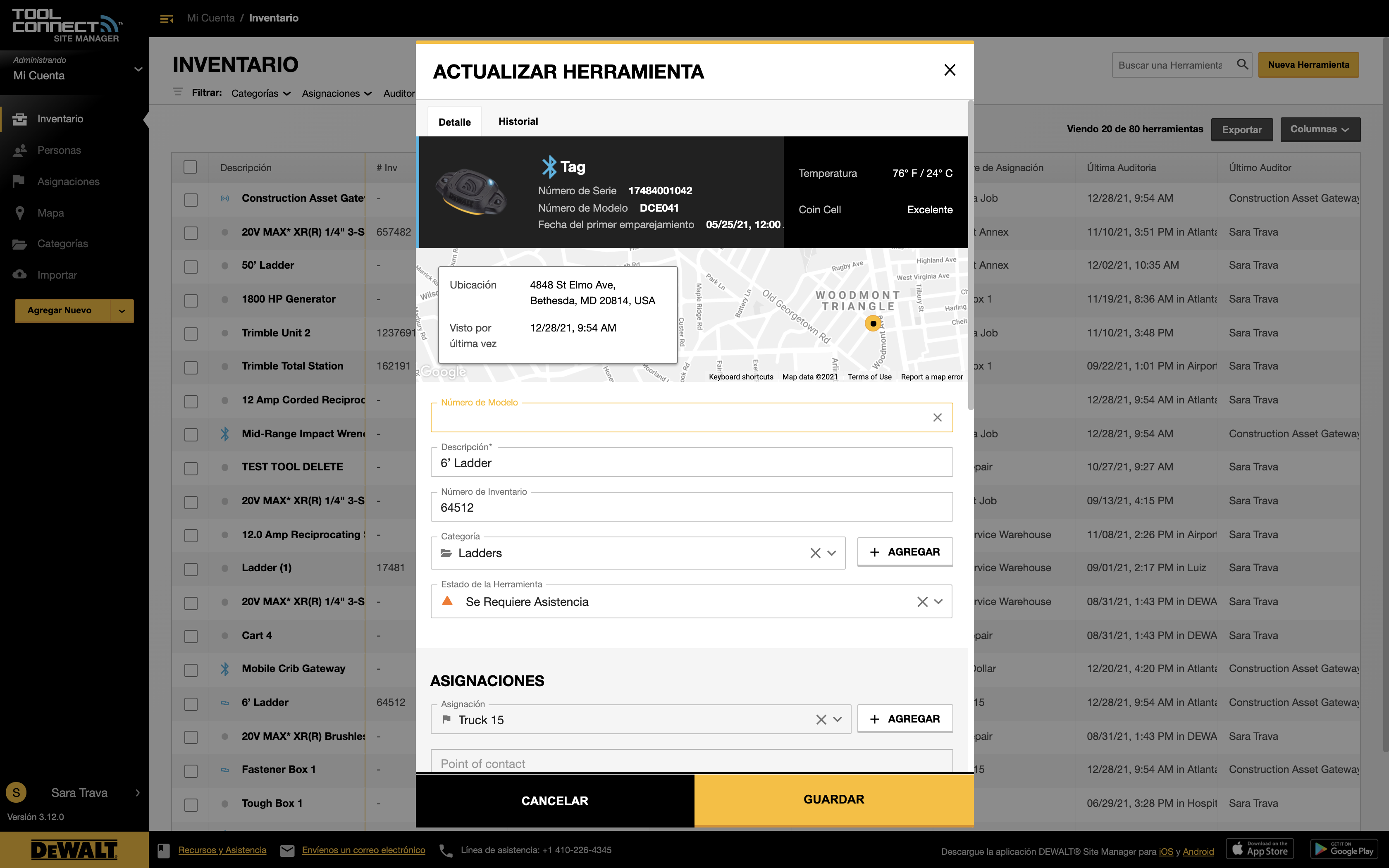1389x868 pixels.
Task: Switch to the Historial tab
Action: pyautogui.click(x=518, y=121)
